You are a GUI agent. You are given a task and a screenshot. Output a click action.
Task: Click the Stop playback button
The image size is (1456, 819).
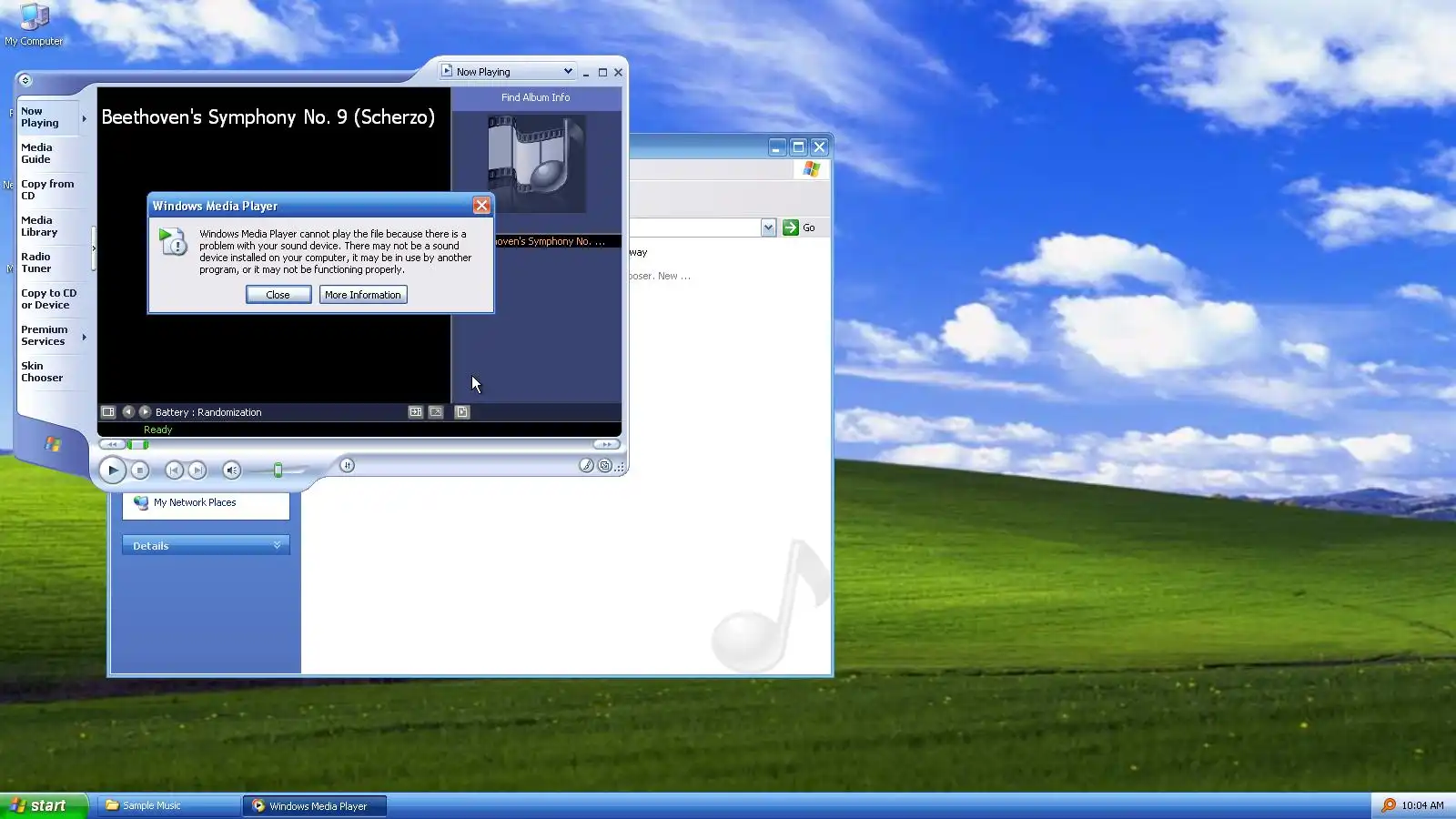[139, 470]
